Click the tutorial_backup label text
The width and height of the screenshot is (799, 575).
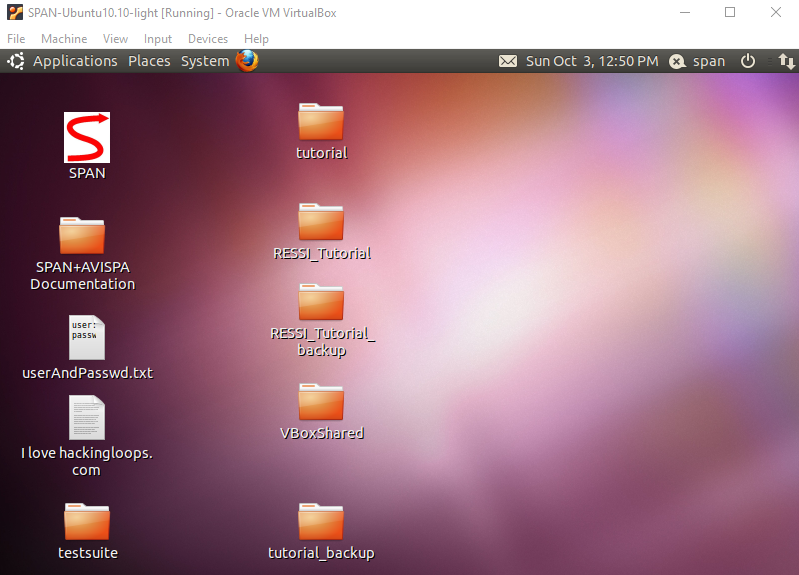point(321,553)
